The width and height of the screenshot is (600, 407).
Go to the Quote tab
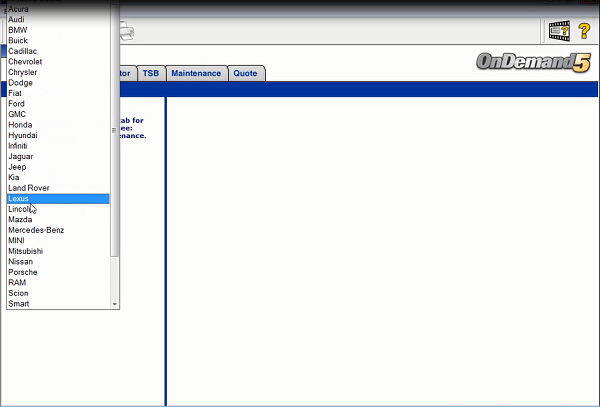click(245, 73)
